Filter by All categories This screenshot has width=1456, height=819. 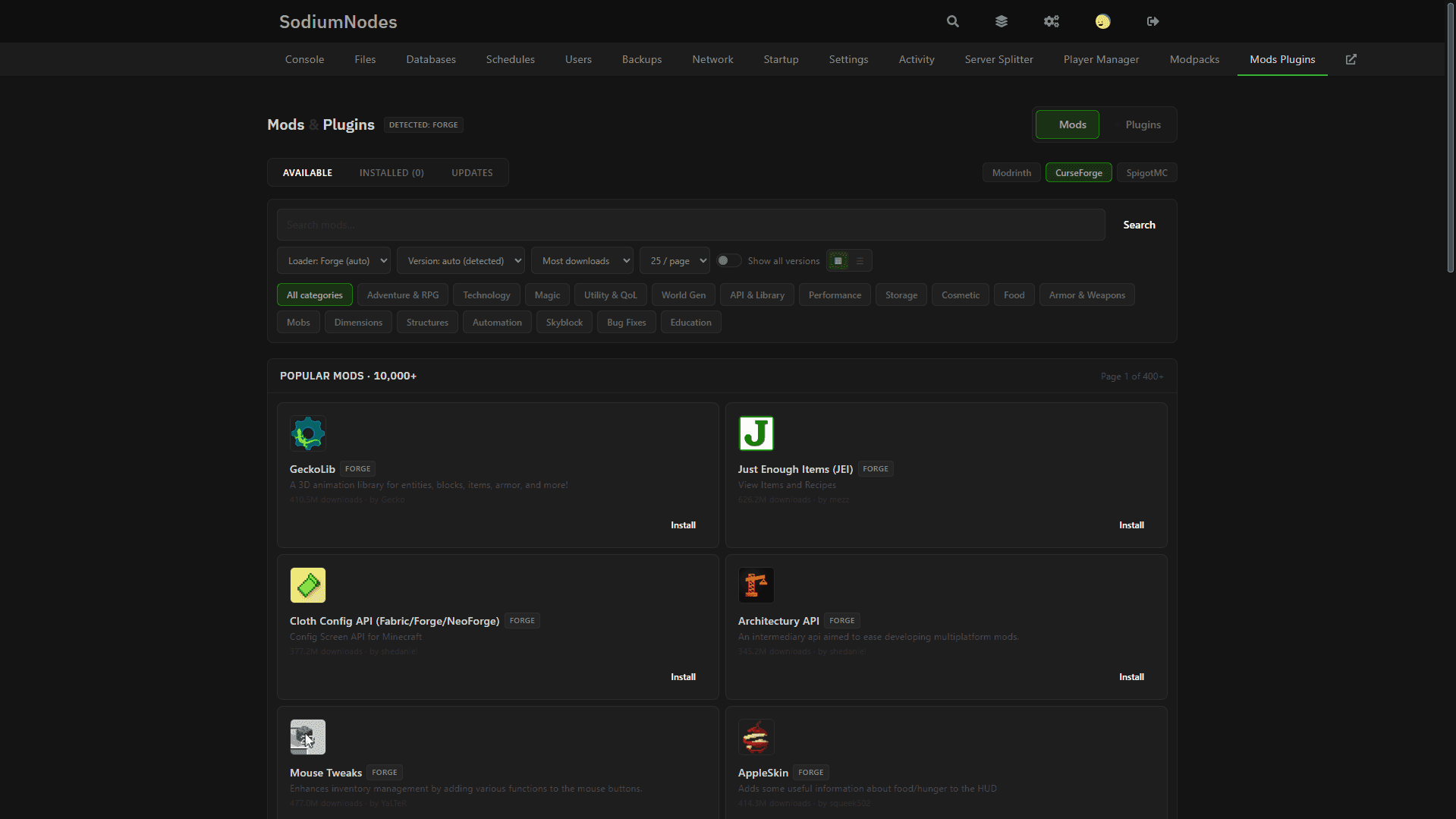pos(314,295)
